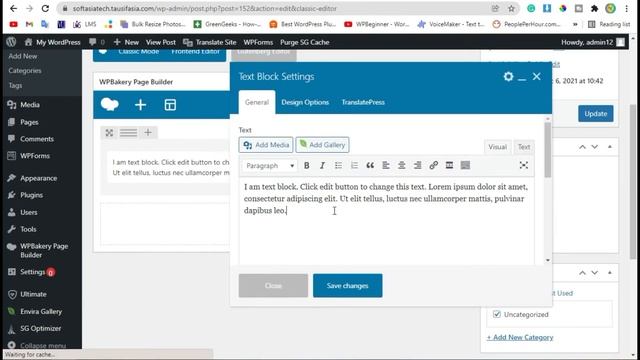Collapse upper meta box triangle toggle

point(610,147)
